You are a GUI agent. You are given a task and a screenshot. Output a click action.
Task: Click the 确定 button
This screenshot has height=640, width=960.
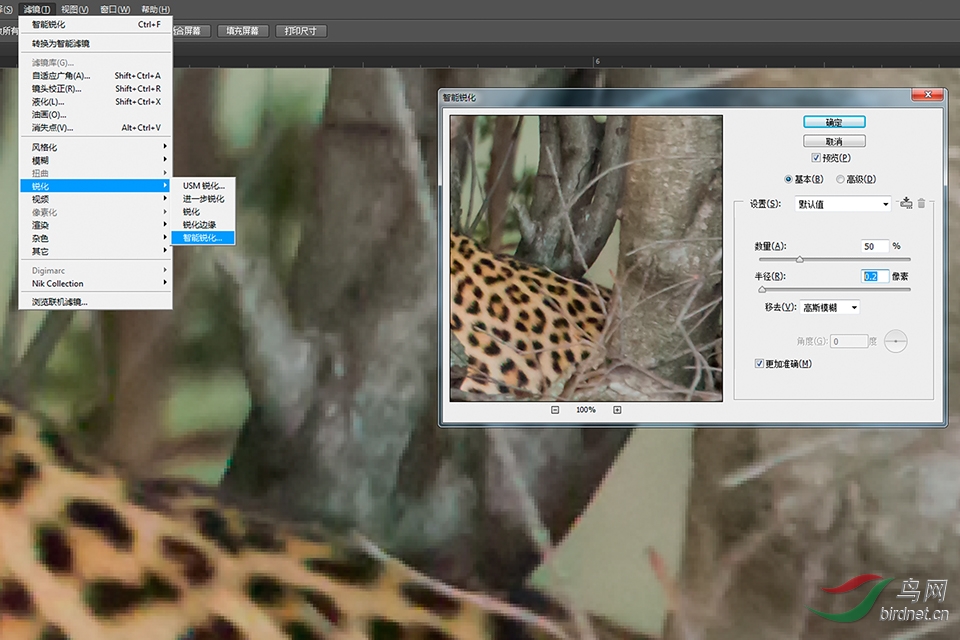[834, 122]
